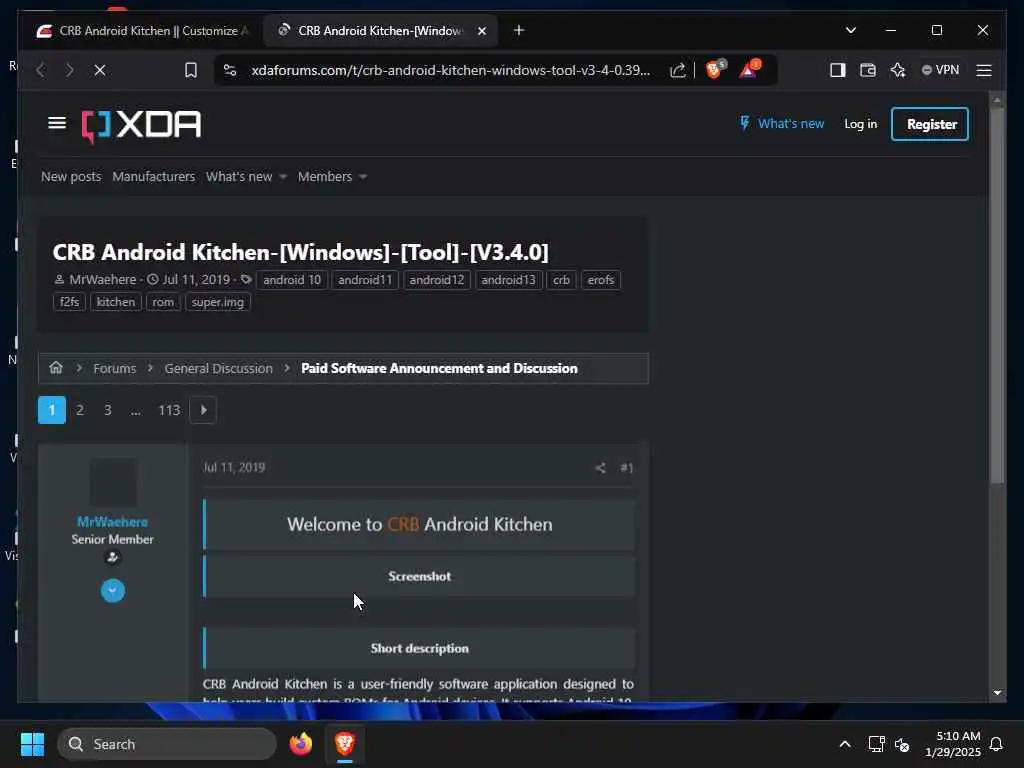Viewport: 1024px width, 768px height.
Task: Open the What's new nav item
Action: click(x=239, y=176)
